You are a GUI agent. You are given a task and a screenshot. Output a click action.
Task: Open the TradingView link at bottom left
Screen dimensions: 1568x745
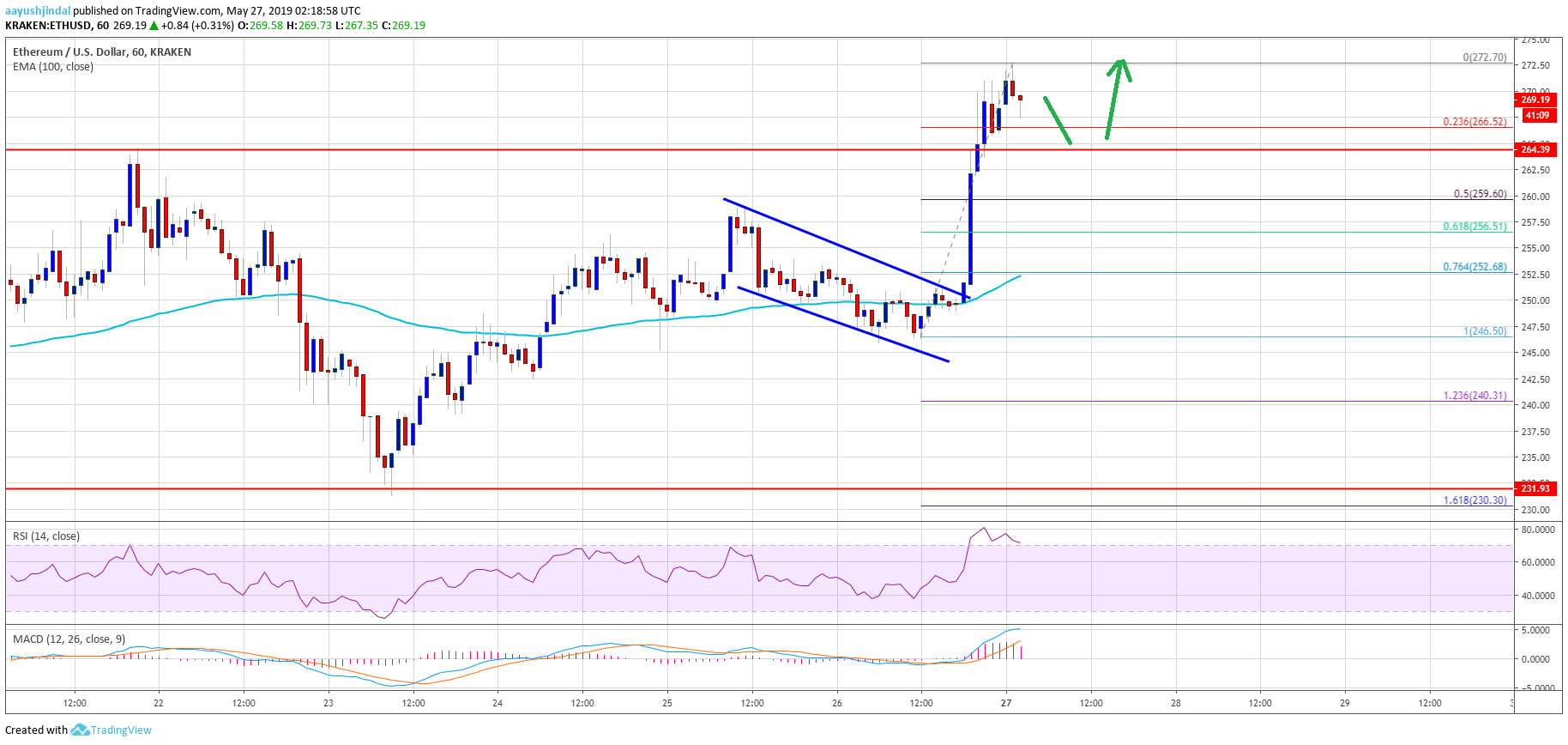coord(121,730)
